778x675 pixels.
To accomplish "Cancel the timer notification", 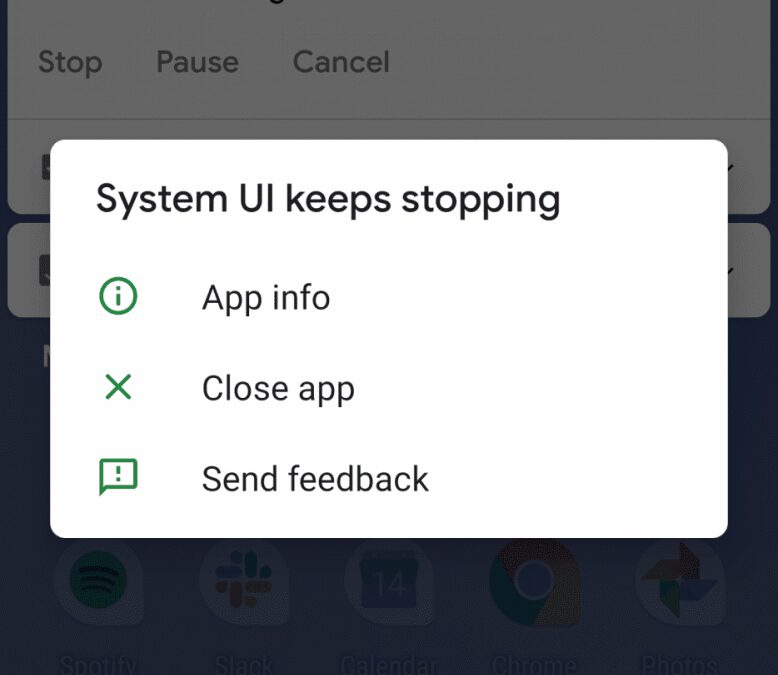I will [x=341, y=62].
